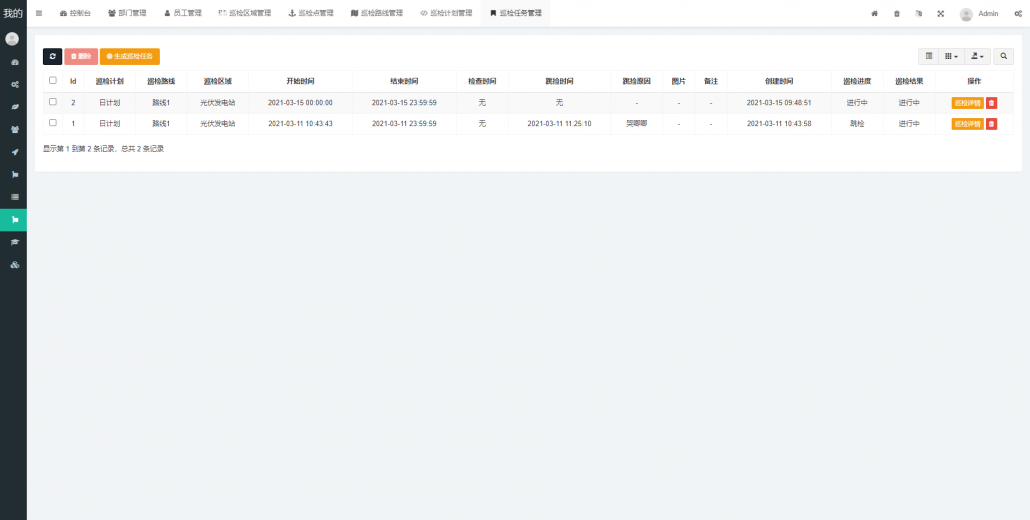Image resolution: width=1030 pixels, height=520 pixels.
Task: Open the Admin user menu
Action: coord(979,14)
